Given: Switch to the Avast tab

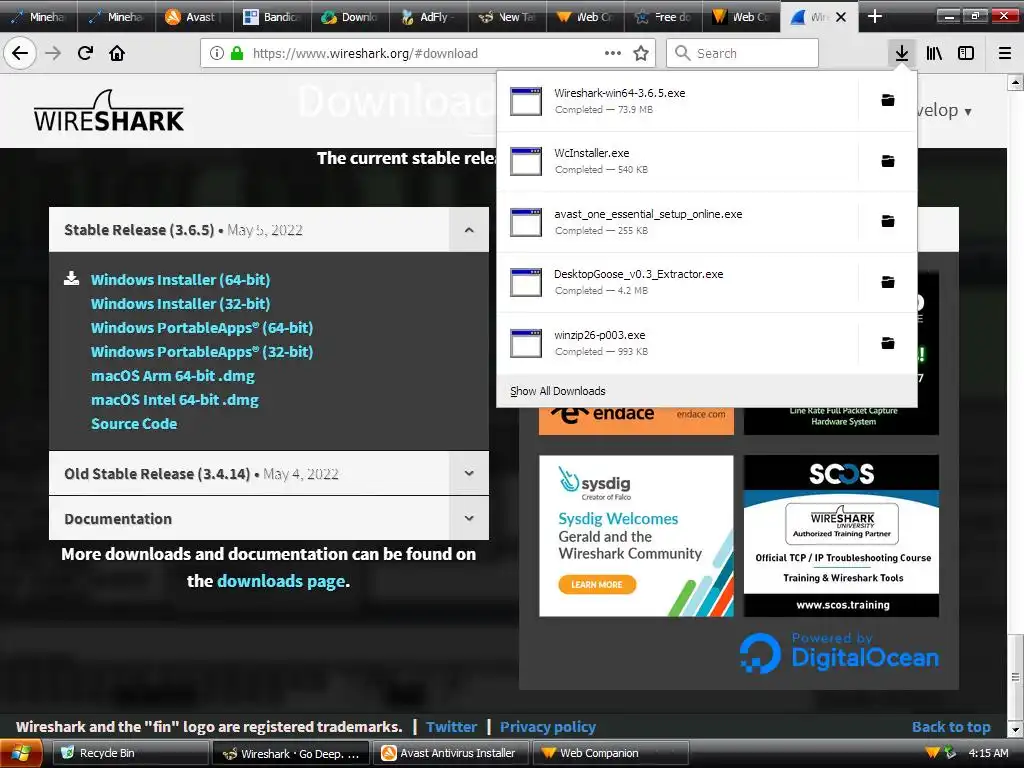Looking at the screenshot, I should [x=194, y=17].
